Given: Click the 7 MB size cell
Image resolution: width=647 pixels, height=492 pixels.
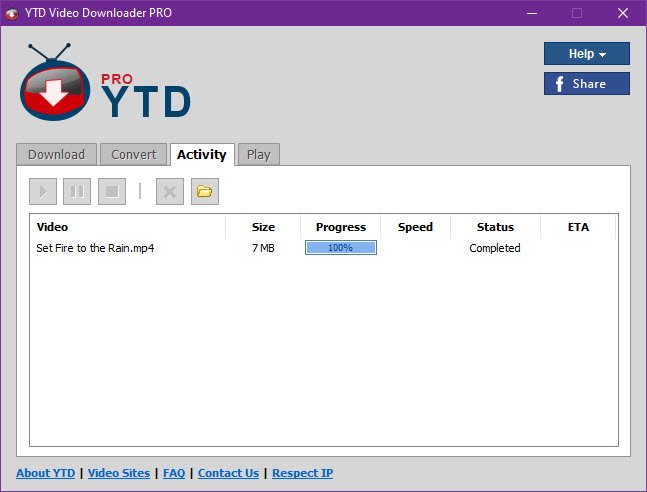Looking at the screenshot, I should tap(263, 248).
